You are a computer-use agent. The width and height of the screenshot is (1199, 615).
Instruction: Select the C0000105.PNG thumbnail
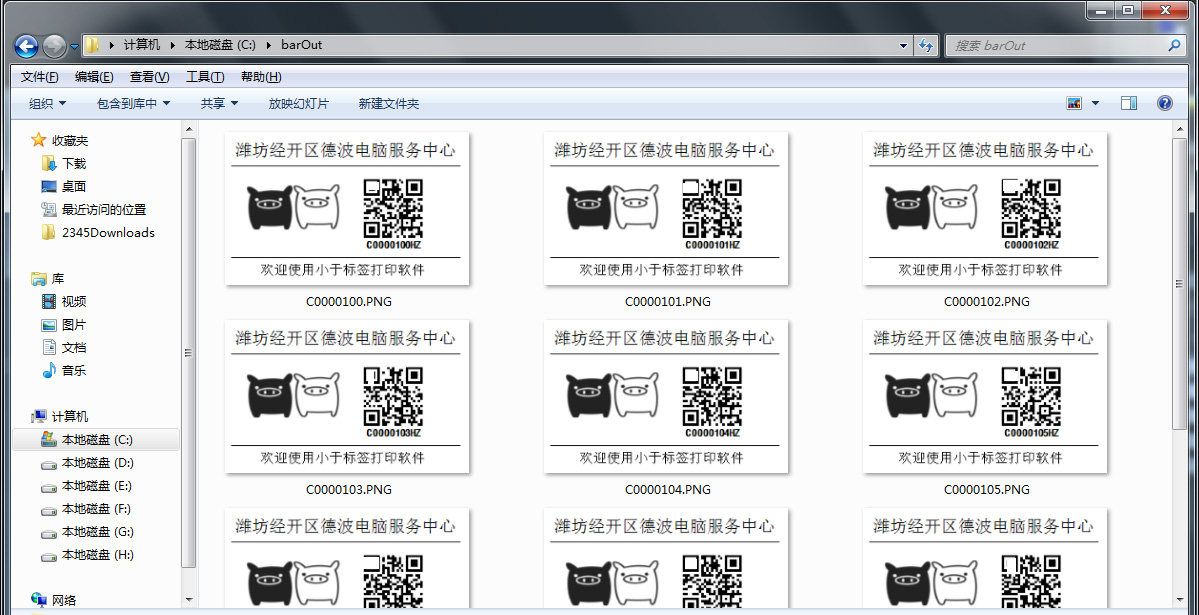(985, 397)
